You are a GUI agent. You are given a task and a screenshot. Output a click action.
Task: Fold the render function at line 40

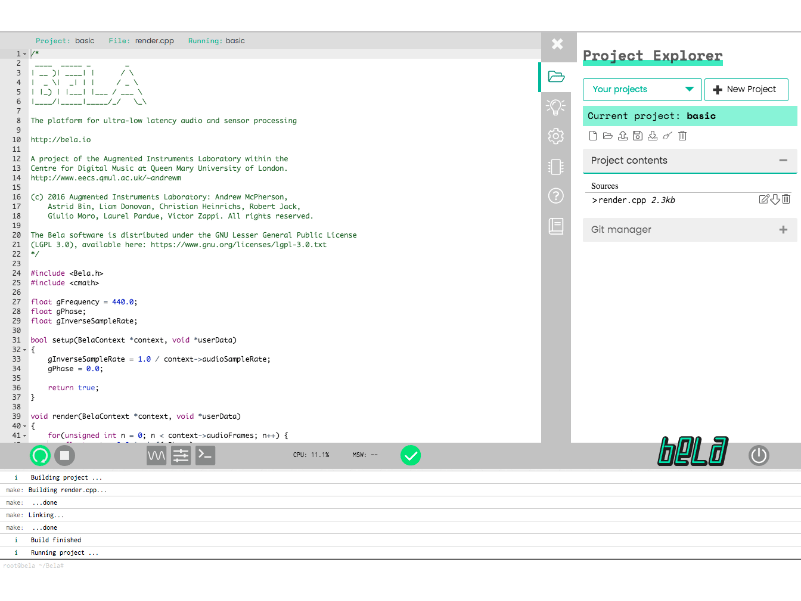click(25, 426)
